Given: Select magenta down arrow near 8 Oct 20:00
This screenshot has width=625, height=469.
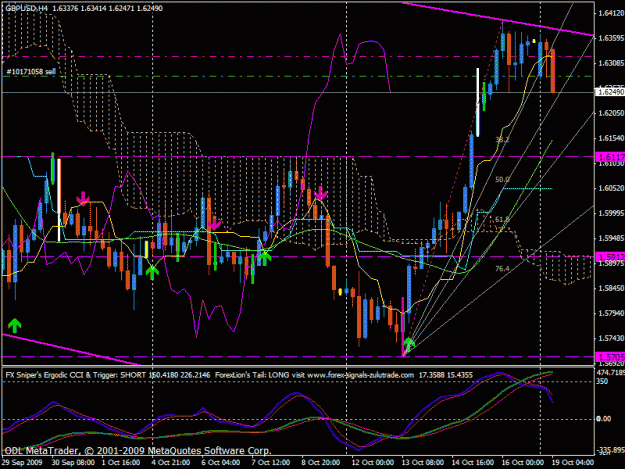Looking at the screenshot, I should click(321, 193).
